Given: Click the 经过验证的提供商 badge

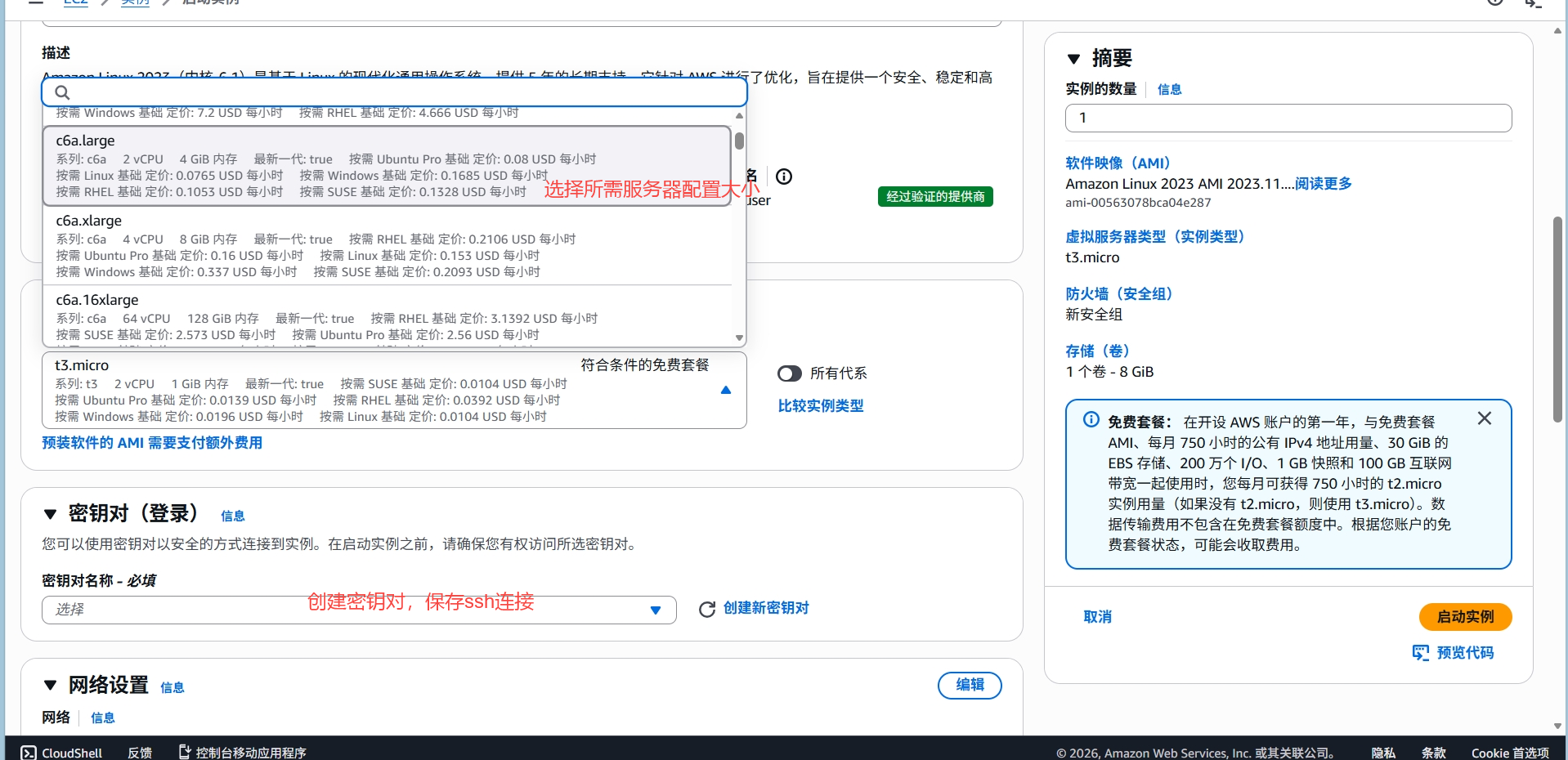Looking at the screenshot, I should point(935,197).
